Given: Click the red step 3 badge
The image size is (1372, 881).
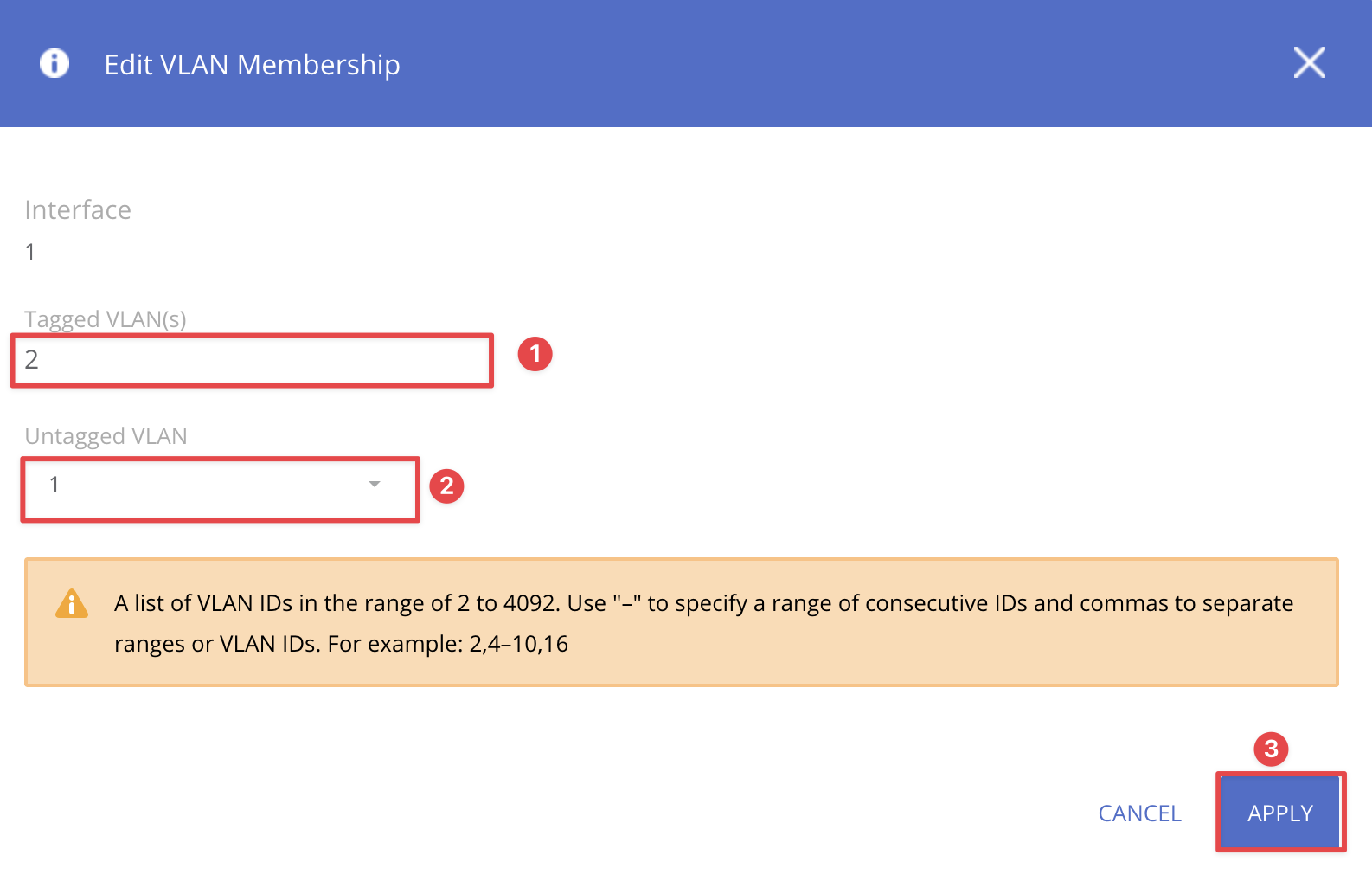Looking at the screenshot, I should [1271, 749].
